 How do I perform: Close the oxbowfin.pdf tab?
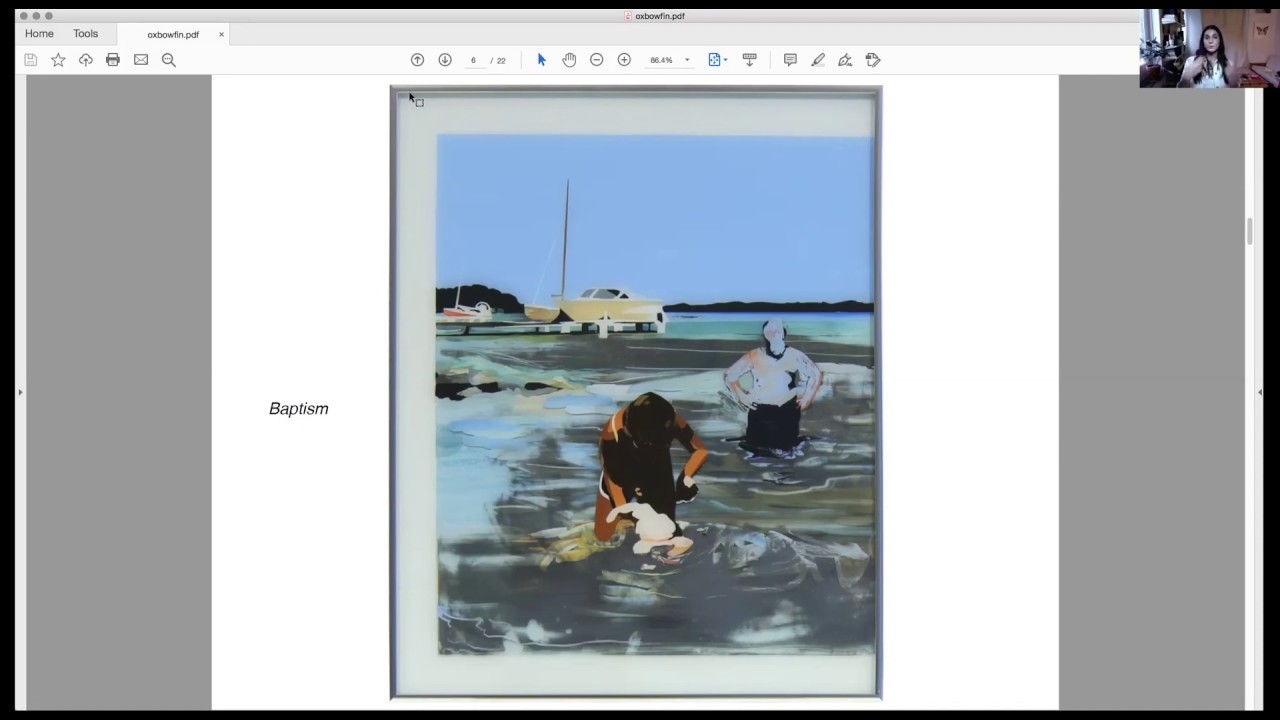222,35
